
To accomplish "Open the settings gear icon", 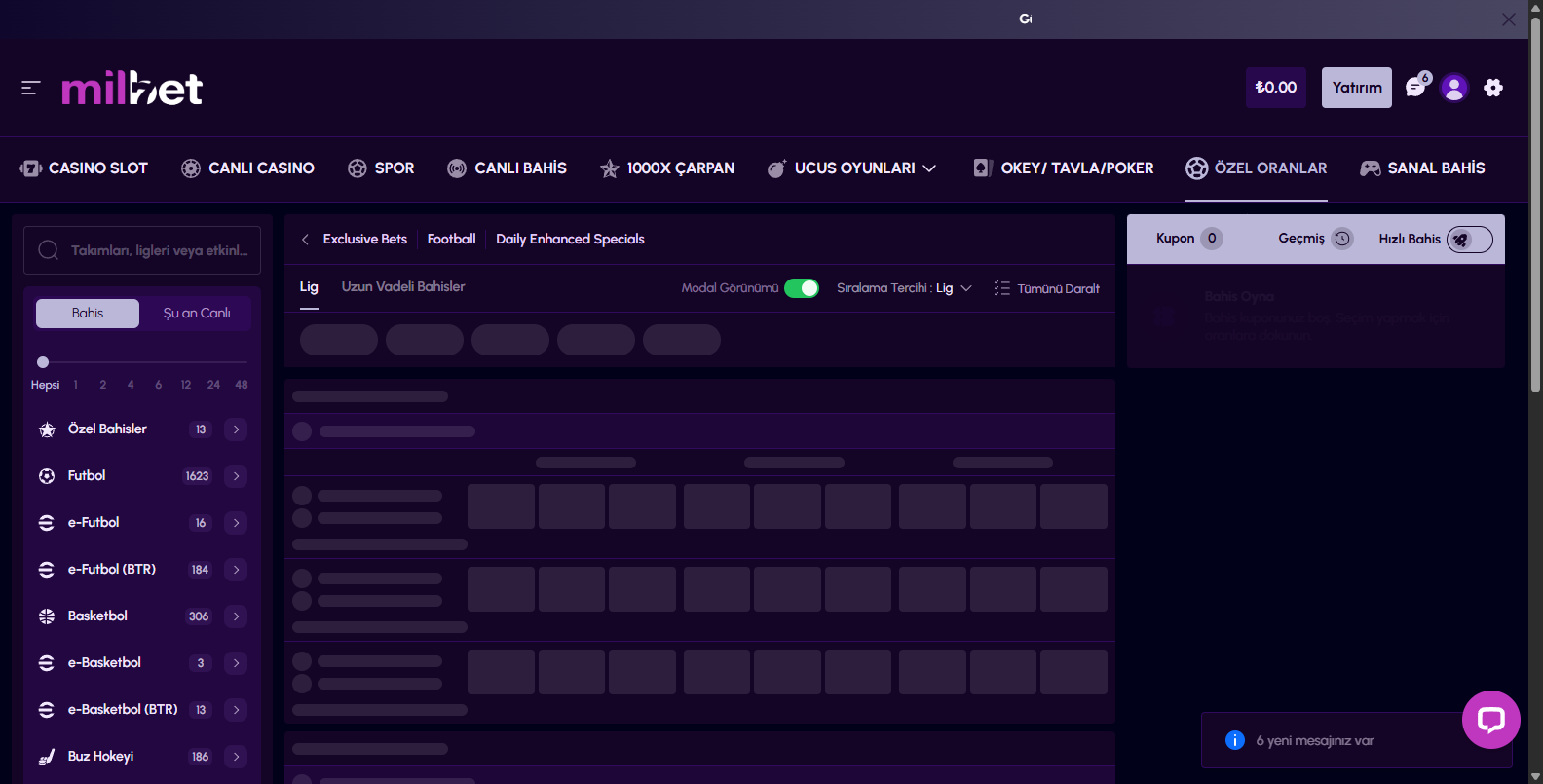I will point(1493,88).
